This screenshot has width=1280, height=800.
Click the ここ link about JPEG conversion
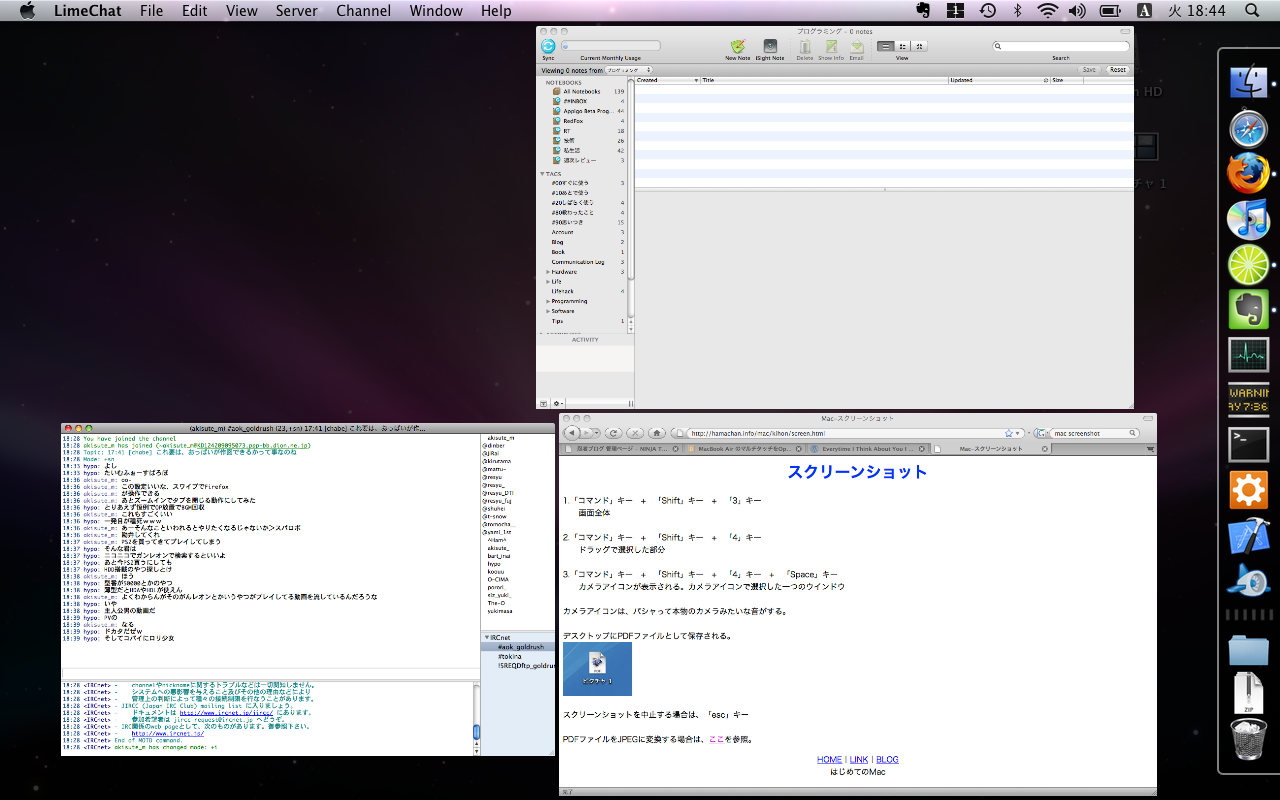[x=715, y=740]
